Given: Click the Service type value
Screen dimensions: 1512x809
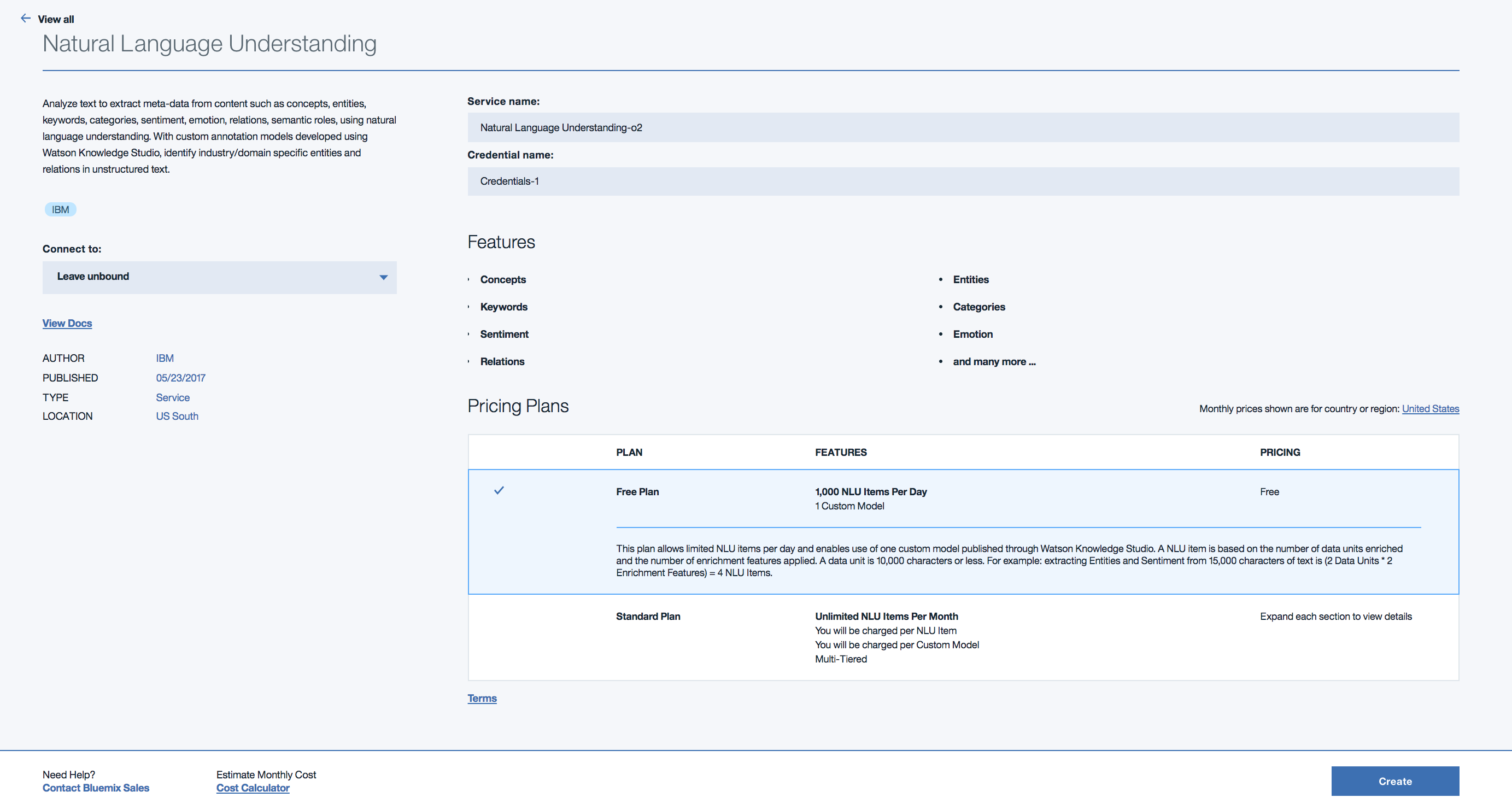Looking at the screenshot, I should (173, 397).
